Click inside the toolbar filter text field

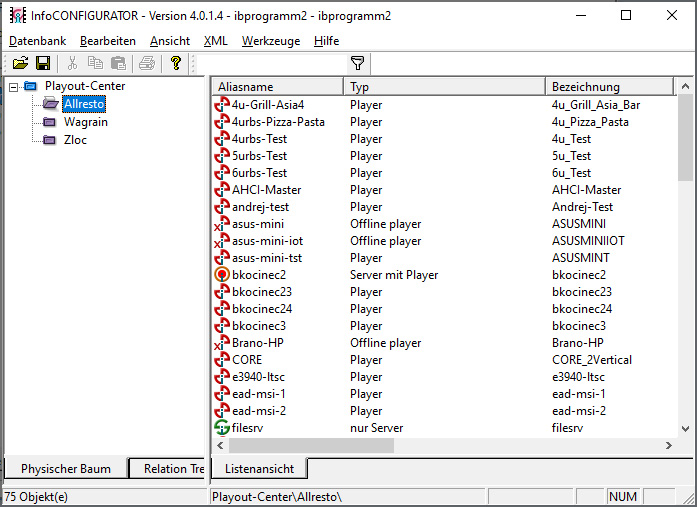[x=272, y=63]
